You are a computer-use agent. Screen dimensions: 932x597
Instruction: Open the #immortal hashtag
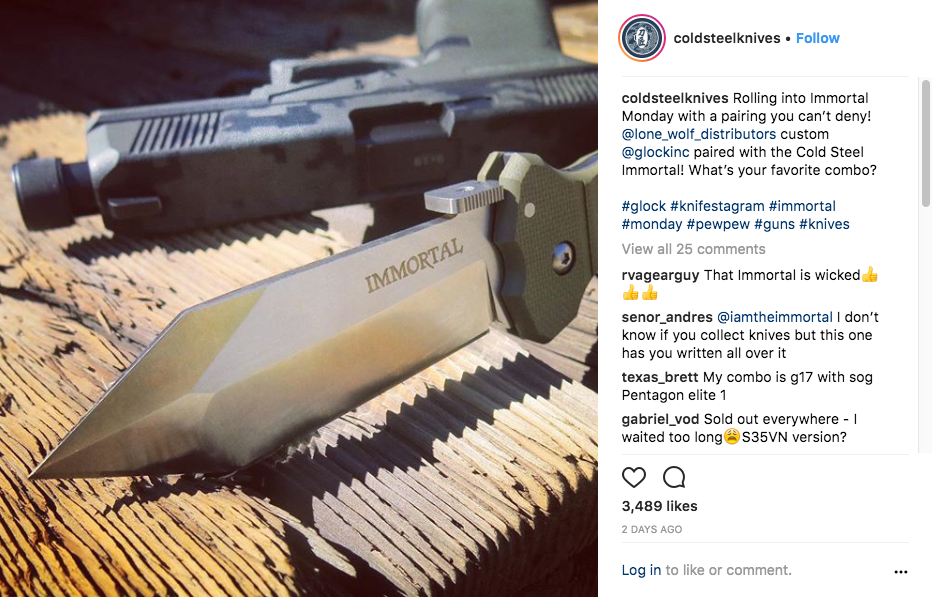(x=802, y=206)
